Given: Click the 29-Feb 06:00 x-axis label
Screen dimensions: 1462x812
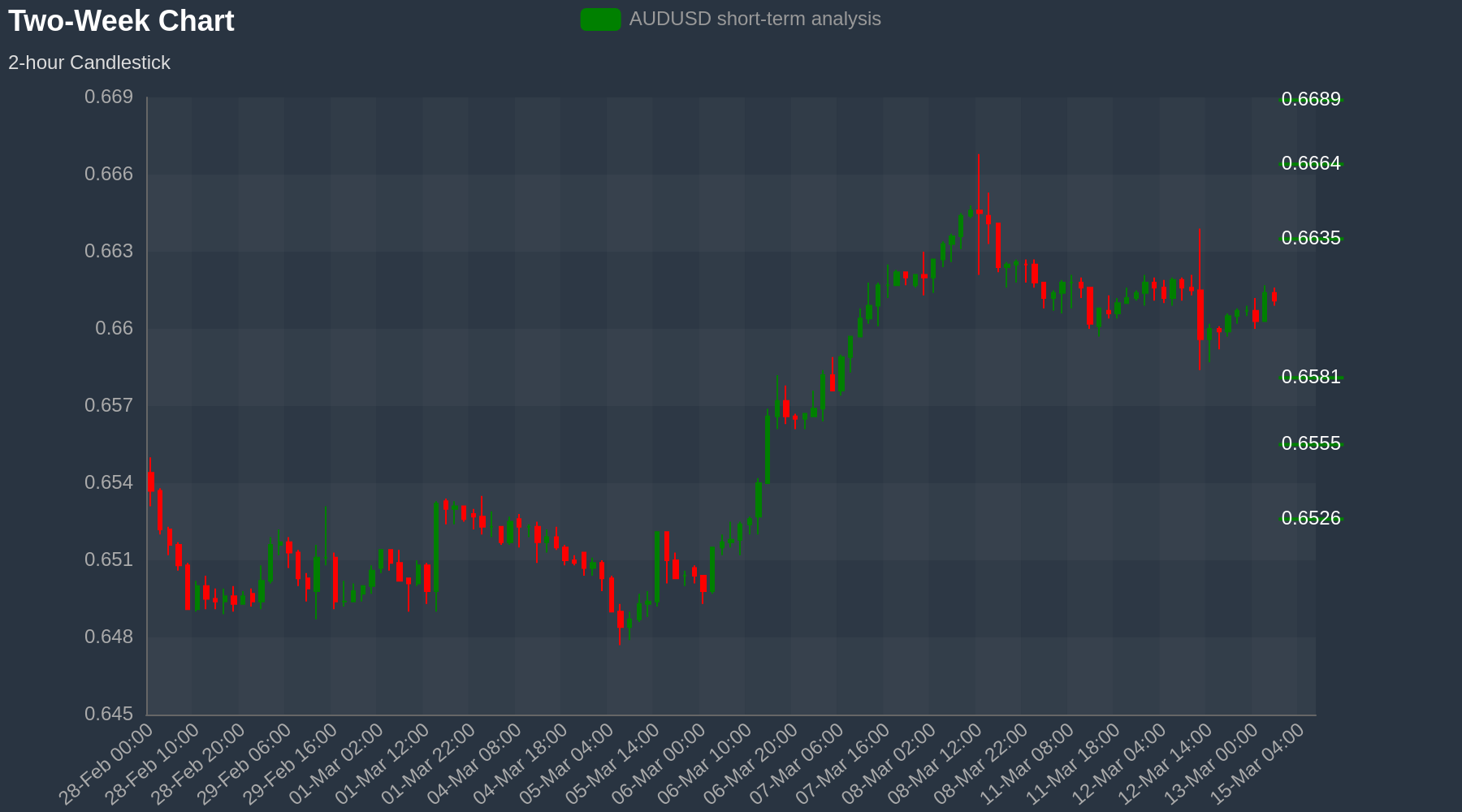Looking at the screenshot, I should 244,765.
